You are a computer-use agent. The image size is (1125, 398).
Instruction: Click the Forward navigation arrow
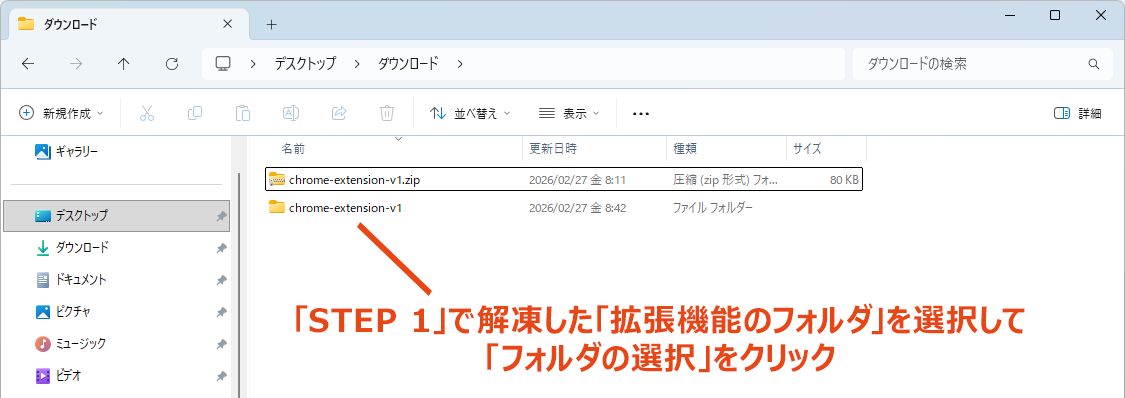[75, 64]
